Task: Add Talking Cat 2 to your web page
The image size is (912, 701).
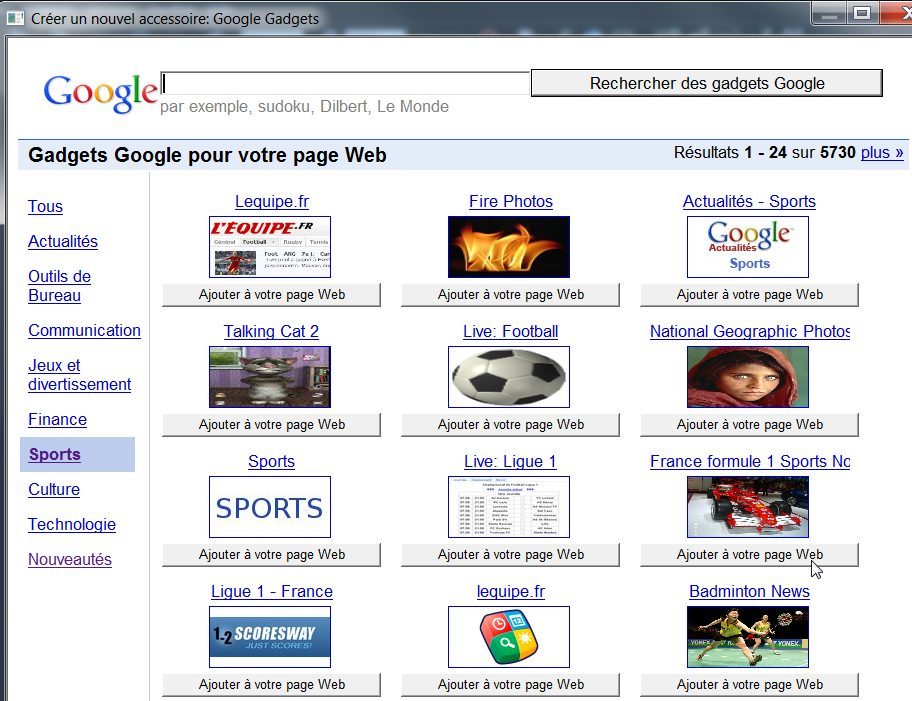Action: coord(272,425)
